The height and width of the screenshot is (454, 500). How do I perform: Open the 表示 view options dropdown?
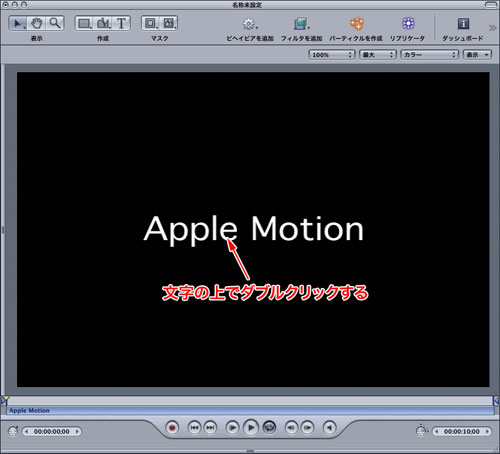point(477,55)
